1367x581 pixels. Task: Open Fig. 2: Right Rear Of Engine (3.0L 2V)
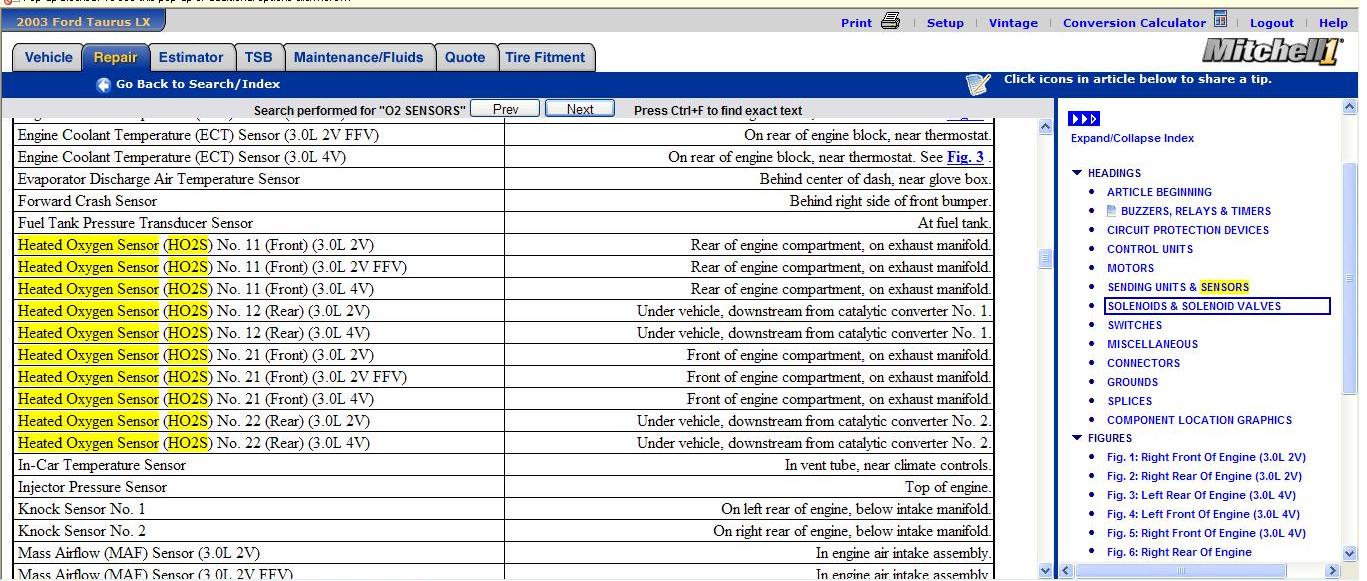pyautogui.click(x=1204, y=476)
